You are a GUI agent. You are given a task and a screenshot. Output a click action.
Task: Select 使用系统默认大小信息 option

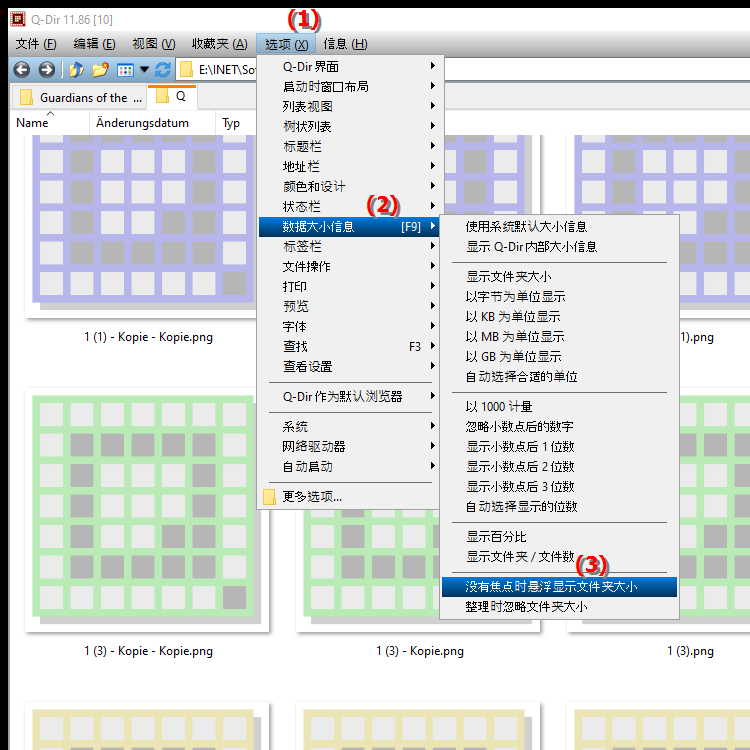pyautogui.click(x=559, y=227)
